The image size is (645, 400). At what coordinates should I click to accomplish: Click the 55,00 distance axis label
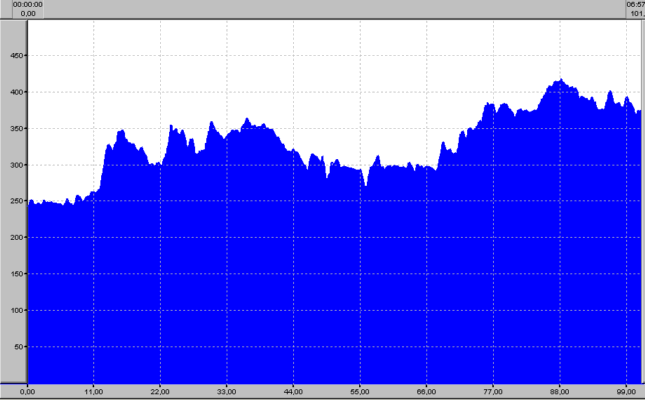pyautogui.click(x=360, y=391)
